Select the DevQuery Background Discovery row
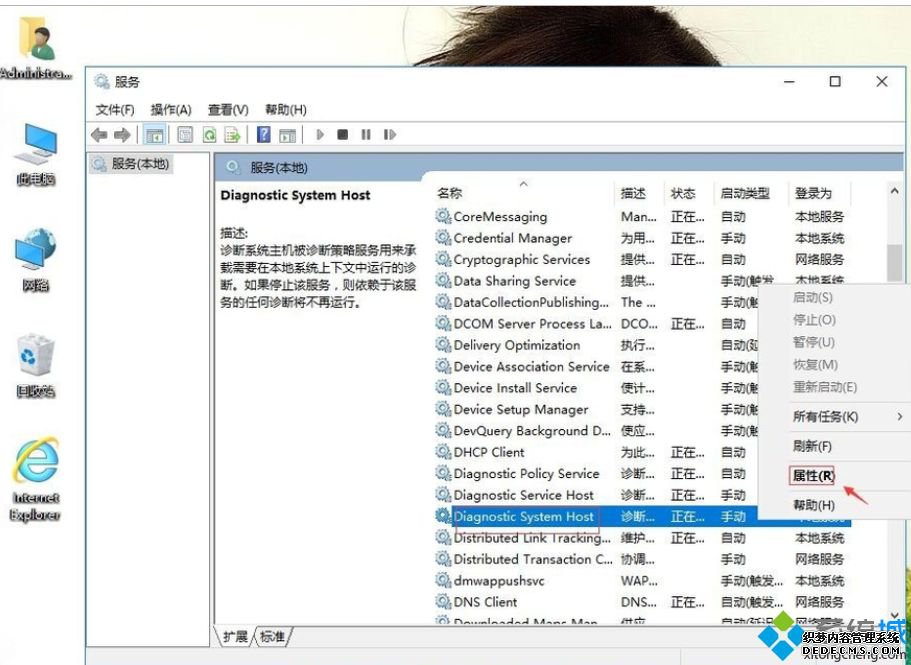This screenshot has height=665, width=911. [x=597, y=431]
